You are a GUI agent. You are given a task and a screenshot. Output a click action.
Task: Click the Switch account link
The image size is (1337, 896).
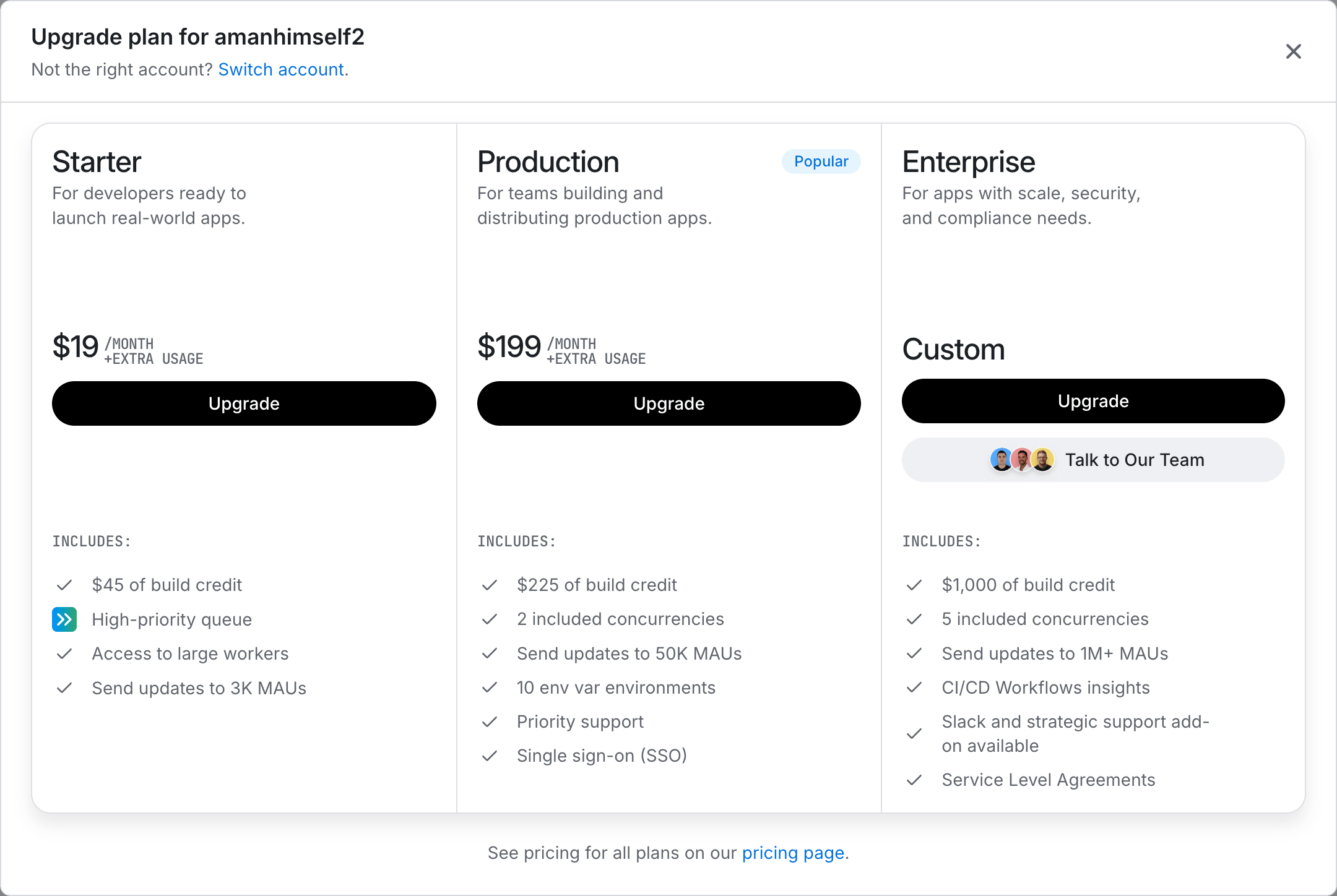(x=281, y=69)
